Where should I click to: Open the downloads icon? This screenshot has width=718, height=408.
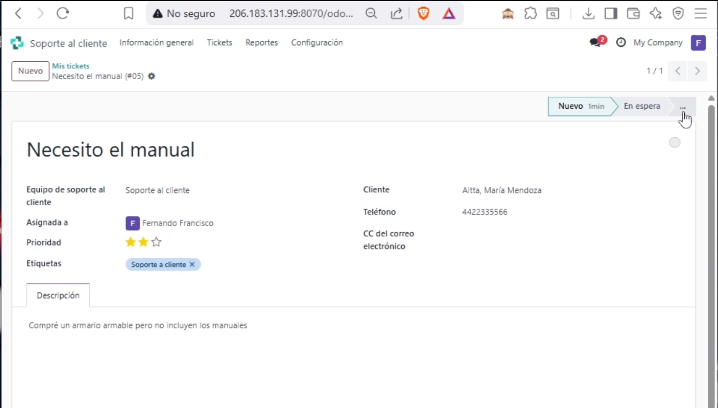coord(588,14)
